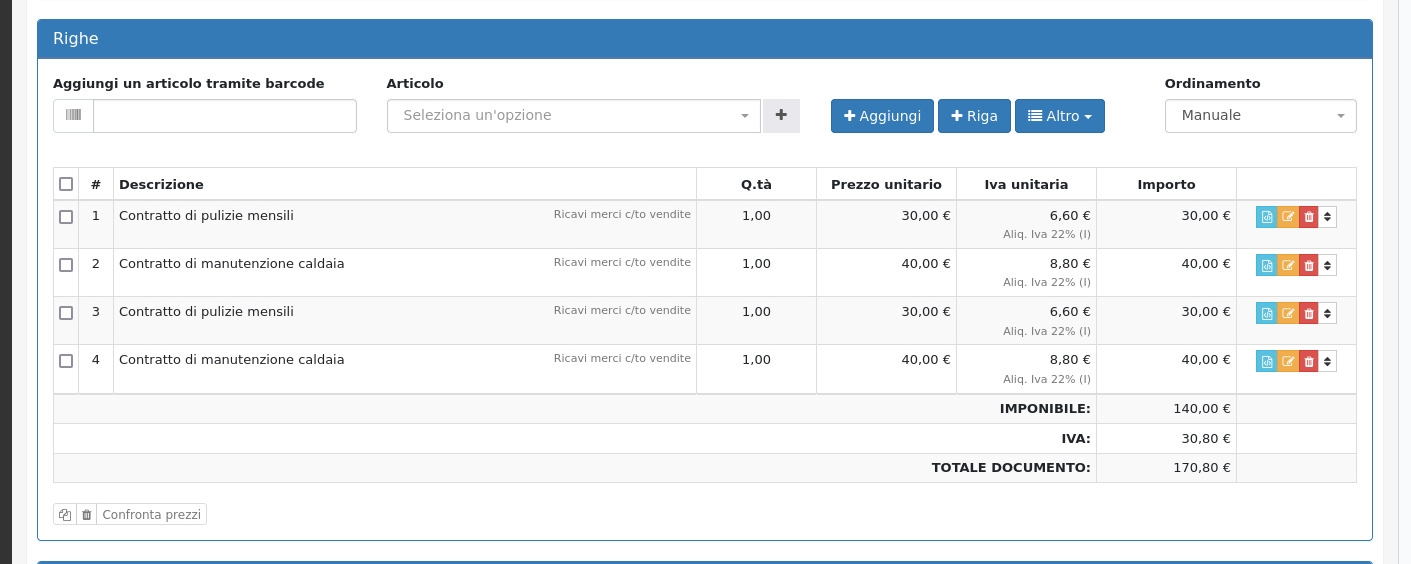Expand the Altro dropdown button
Viewport: 1411px width, 564px height.
(x=1059, y=116)
